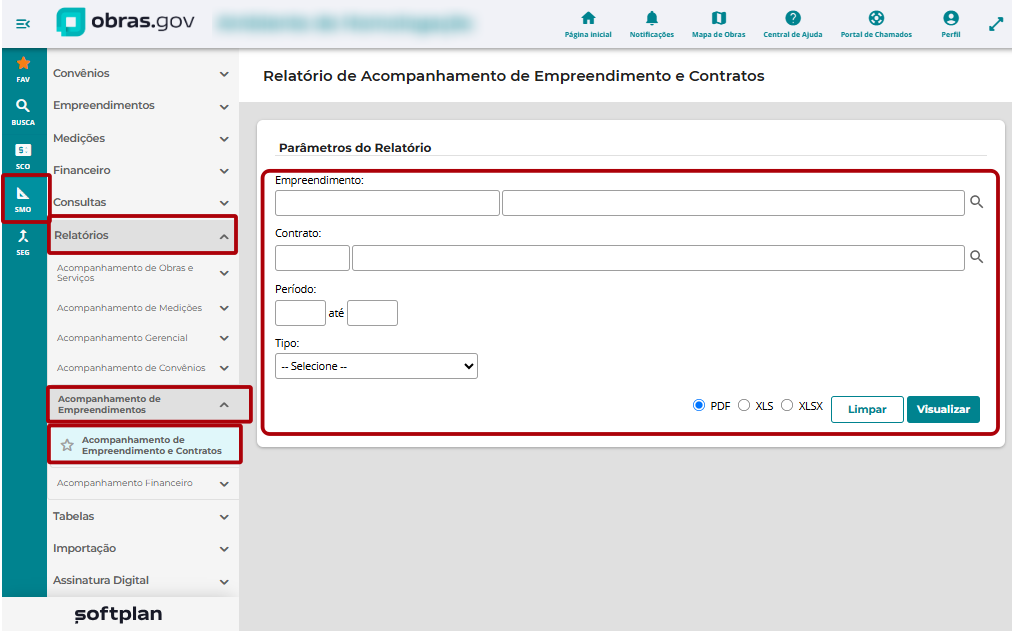
Task: Select XLS output format
Action: coord(744,405)
